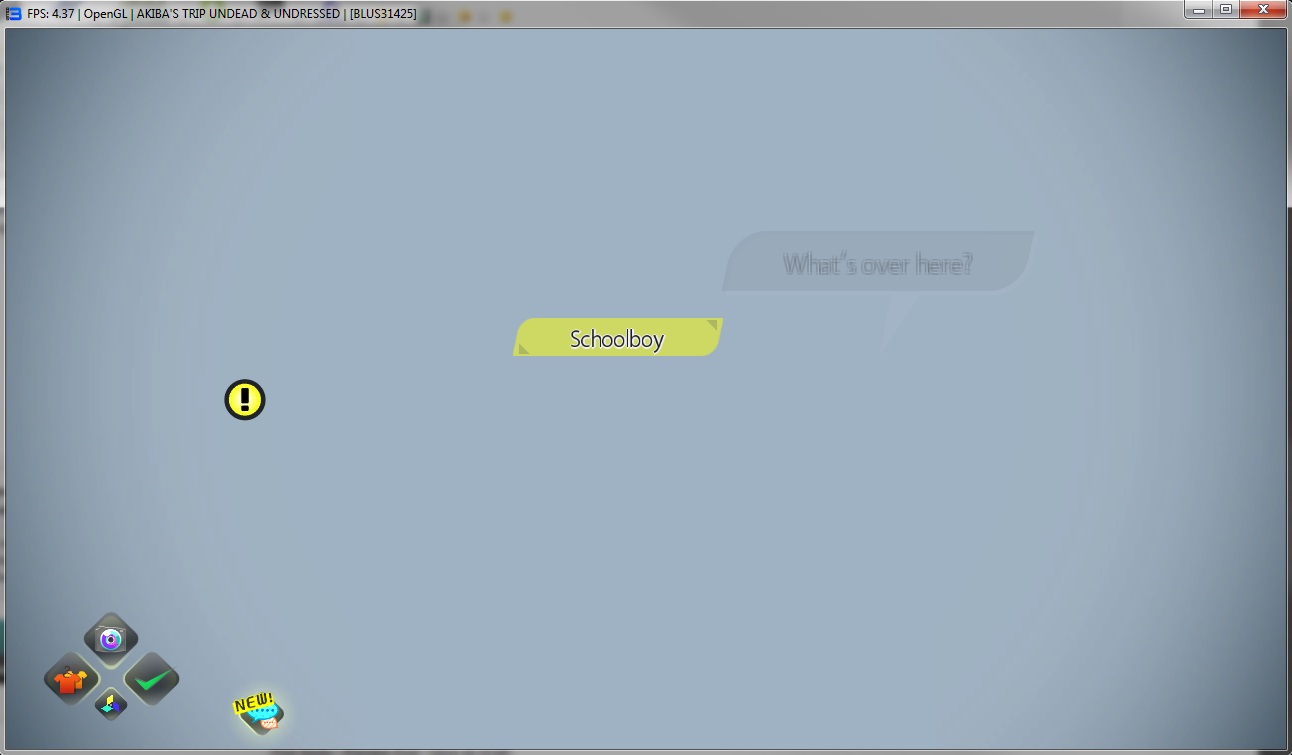
Task: Tap the green checkmark shortcut icon
Action: point(151,680)
